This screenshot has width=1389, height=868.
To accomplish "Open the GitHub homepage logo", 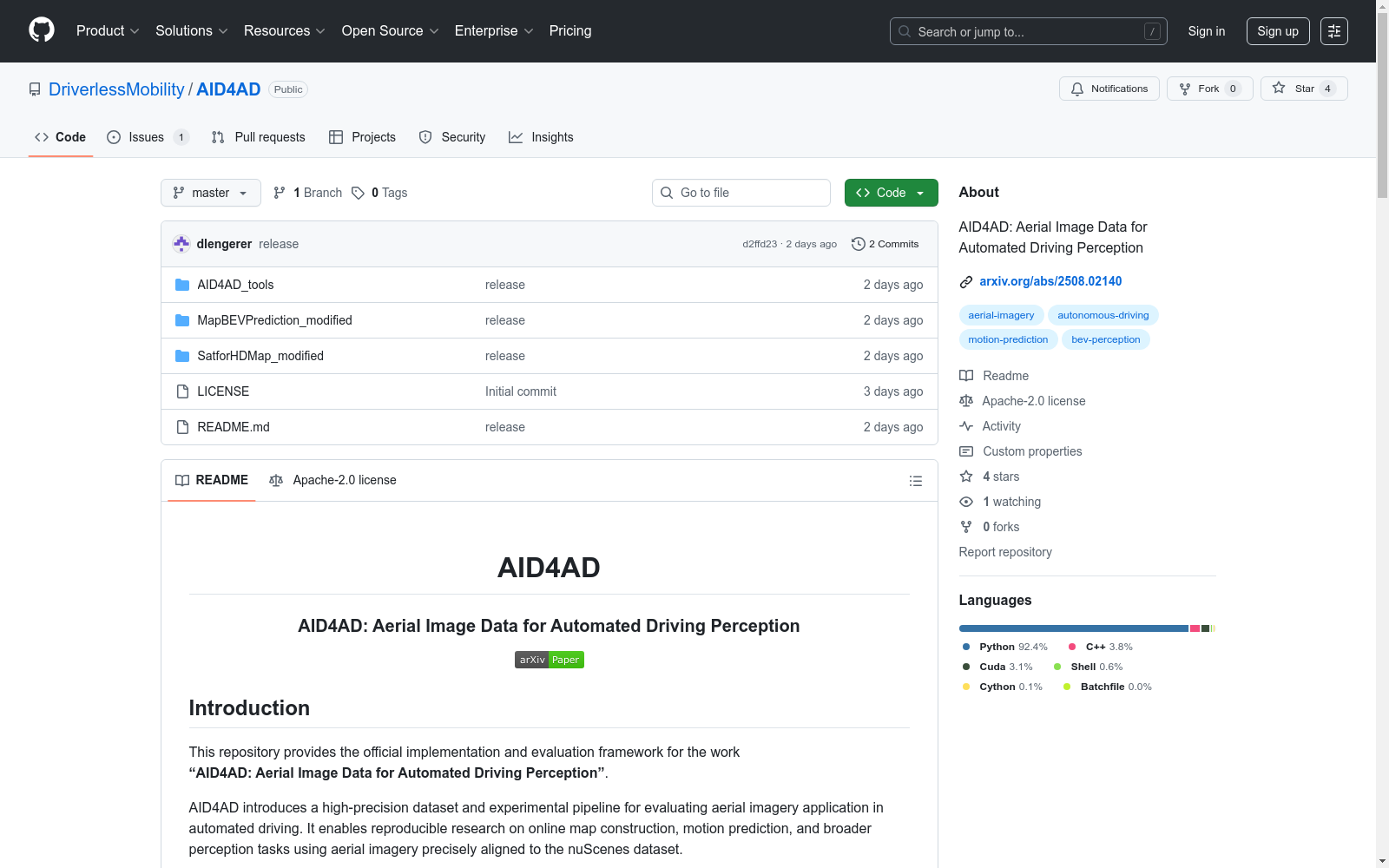I will (42, 30).
